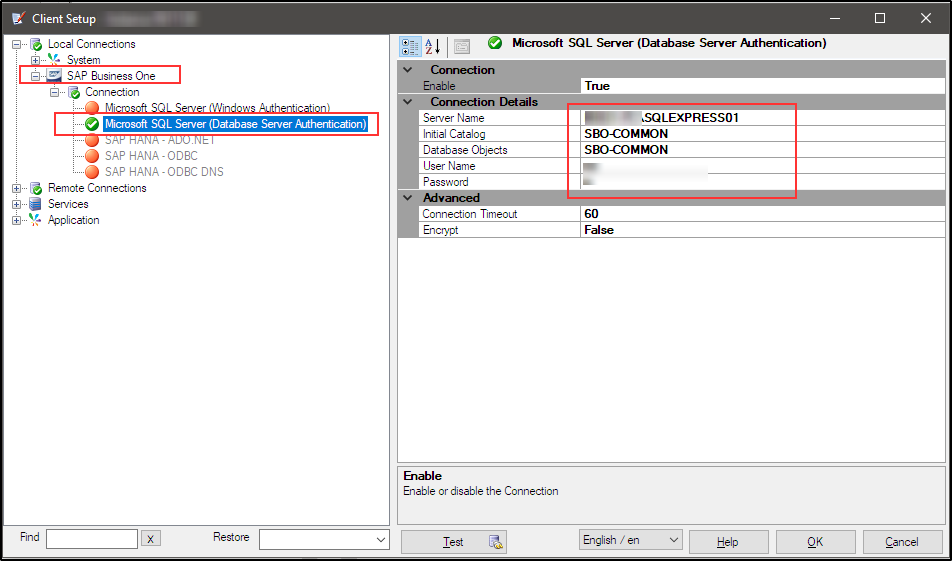Image resolution: width=952 pixels, height=561 pixels.
Task: Click the Cancel button
Action: [902, 542]
